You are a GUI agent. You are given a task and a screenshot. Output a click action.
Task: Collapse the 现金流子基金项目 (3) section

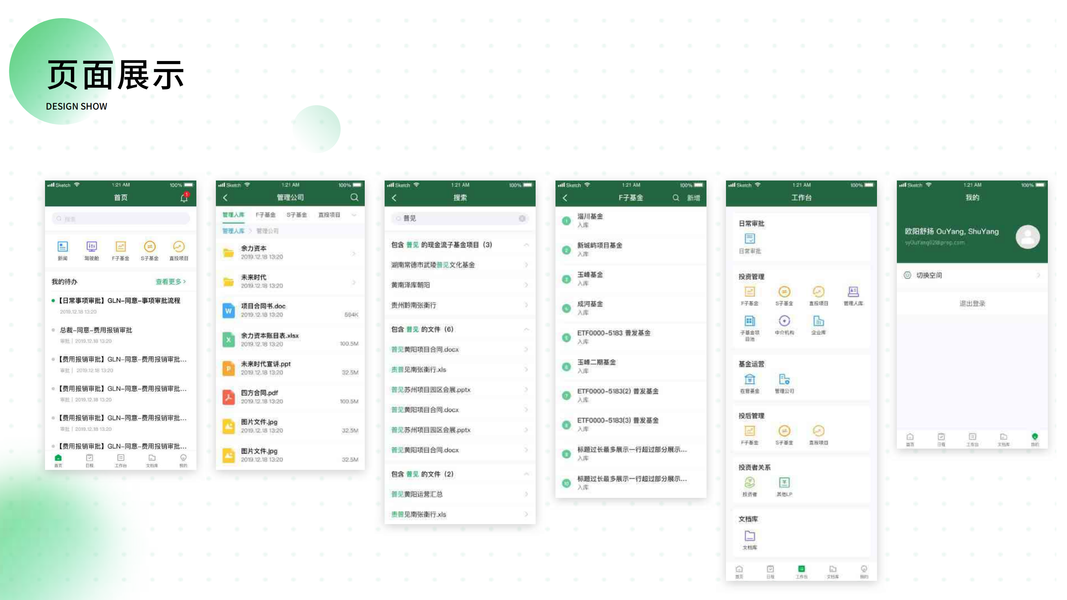[526, 245]
